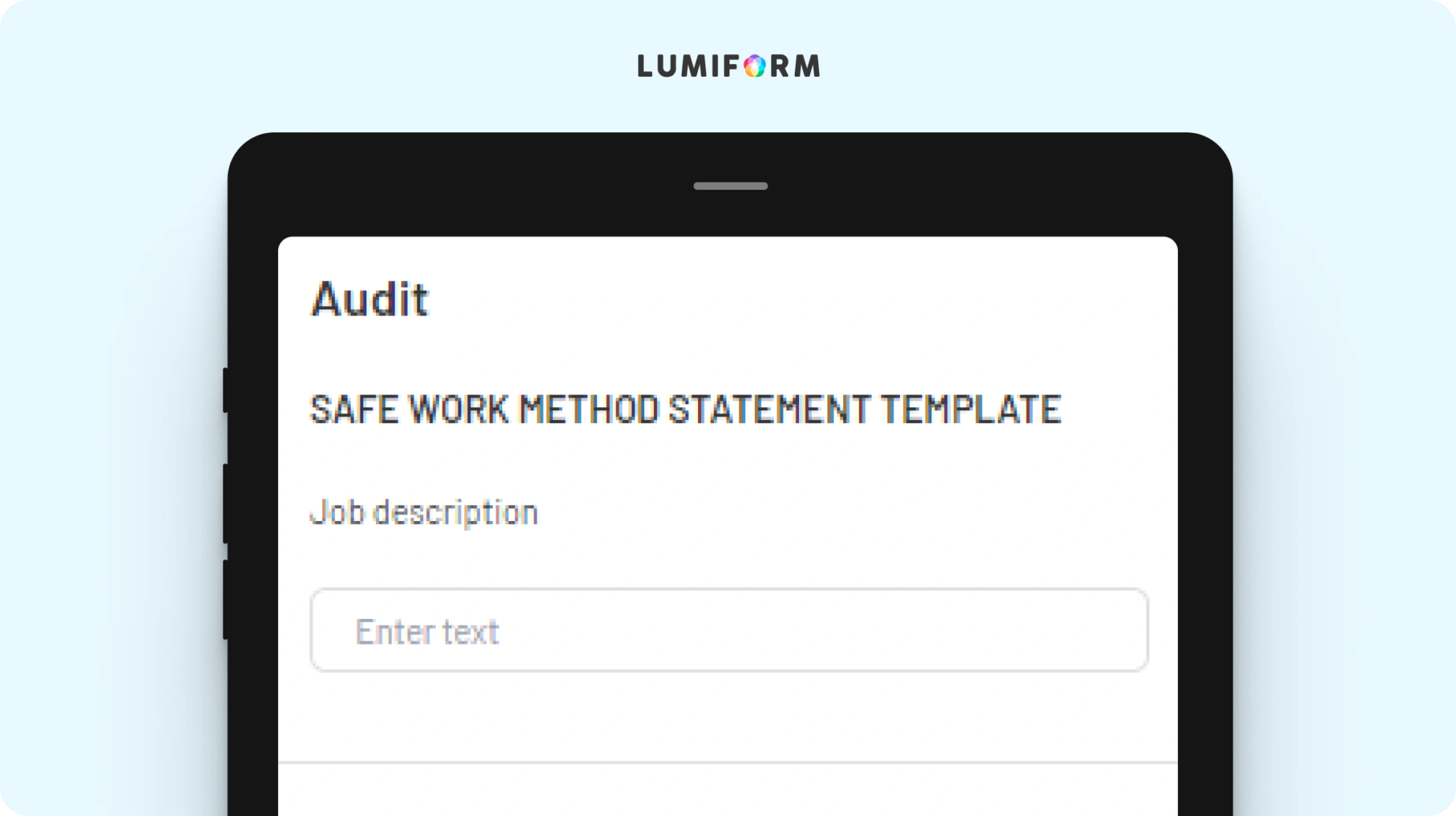
Task: Click the Audit heading
Action: tap(370, 299)
